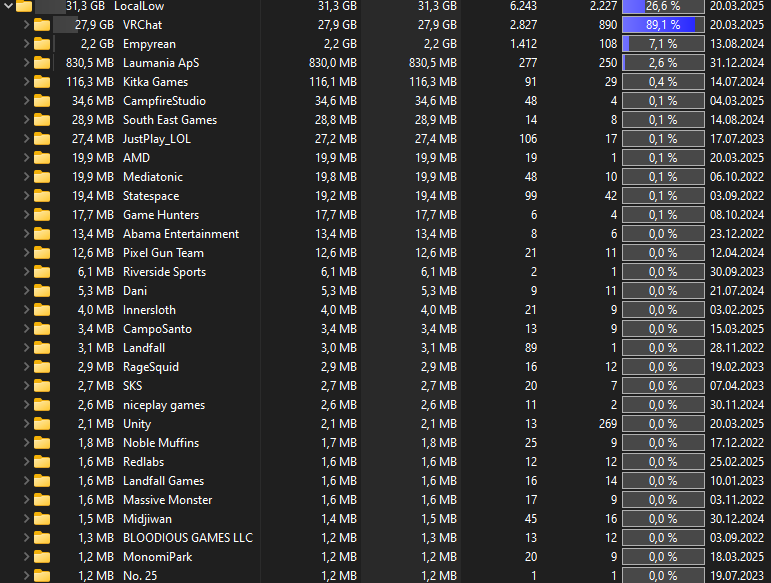Select the CampfireStudio row name
This screenshot has height=583, width=771.
[x=164, y=101]
